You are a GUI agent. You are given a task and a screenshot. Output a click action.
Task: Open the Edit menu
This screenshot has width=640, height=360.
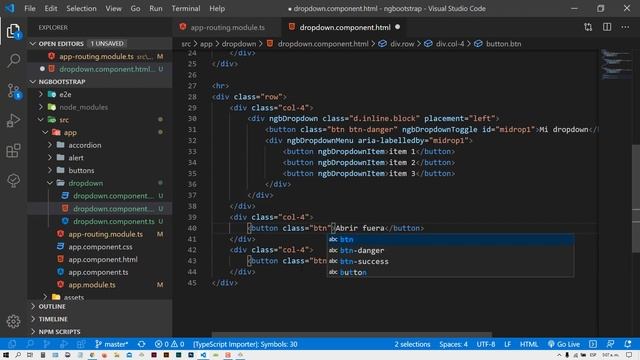[51, 8]
